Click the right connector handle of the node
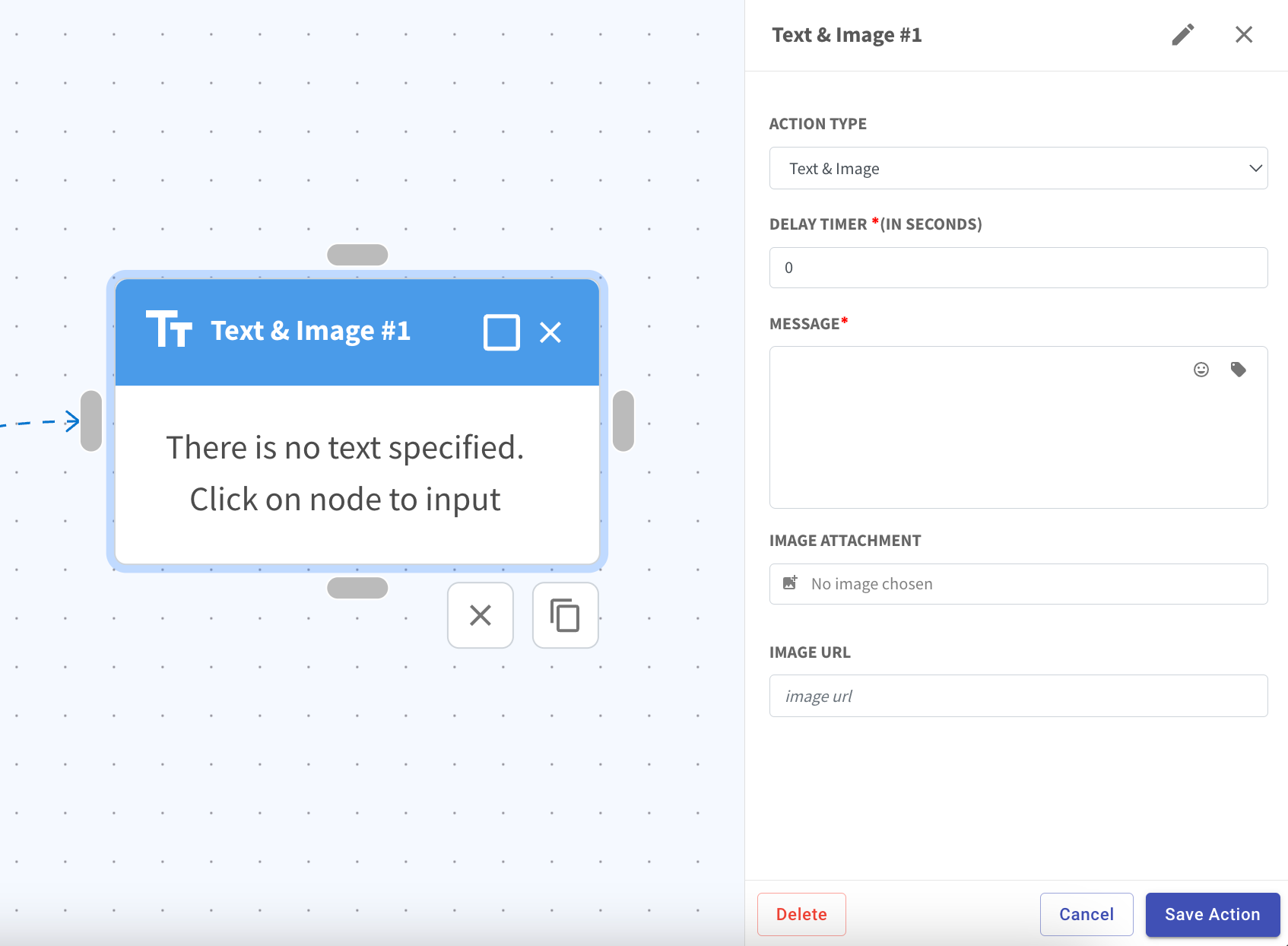This screenshot has width=1288, height=946. click(623, 421)
